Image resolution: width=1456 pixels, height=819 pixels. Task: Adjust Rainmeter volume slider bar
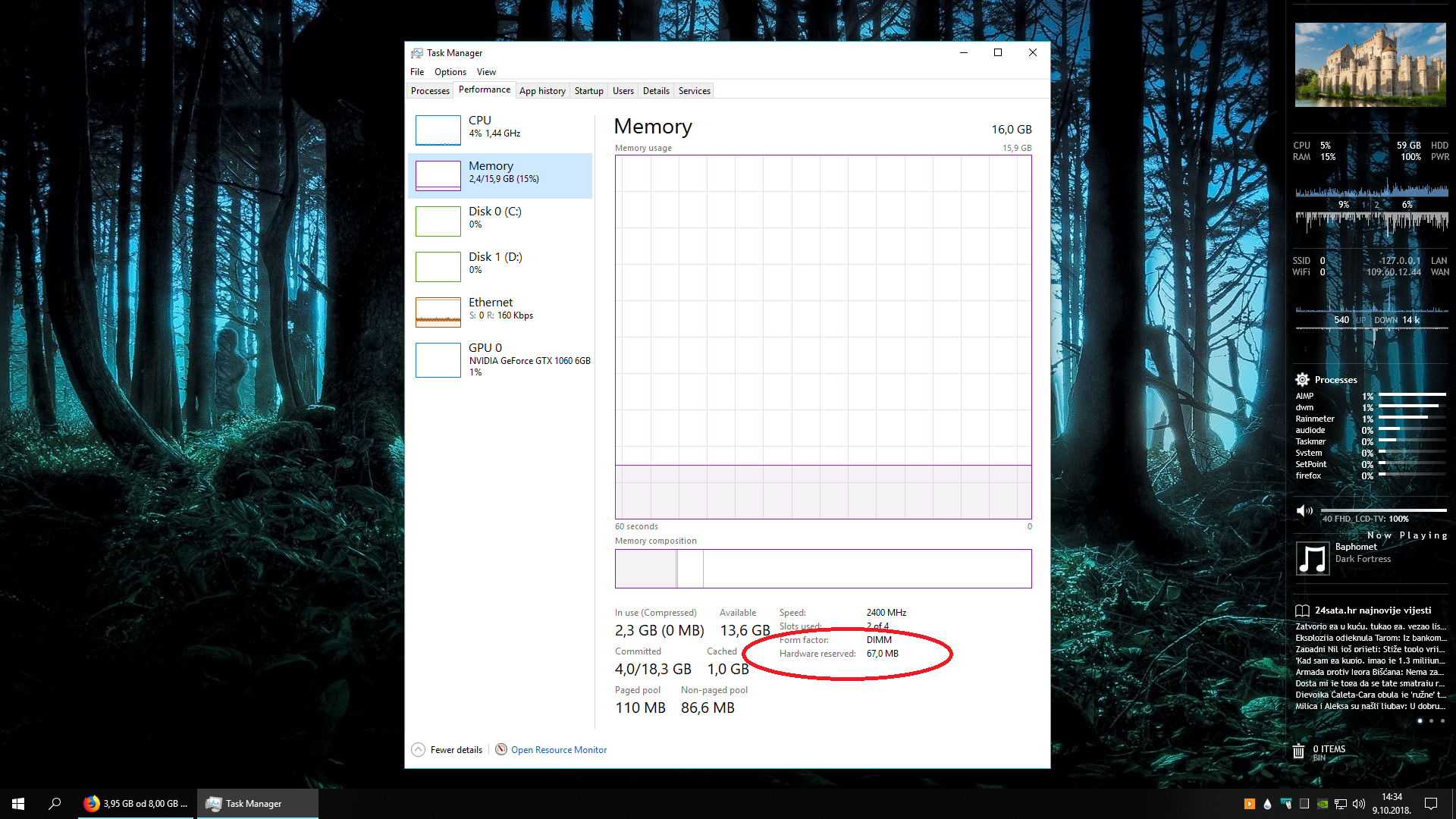1383,510
